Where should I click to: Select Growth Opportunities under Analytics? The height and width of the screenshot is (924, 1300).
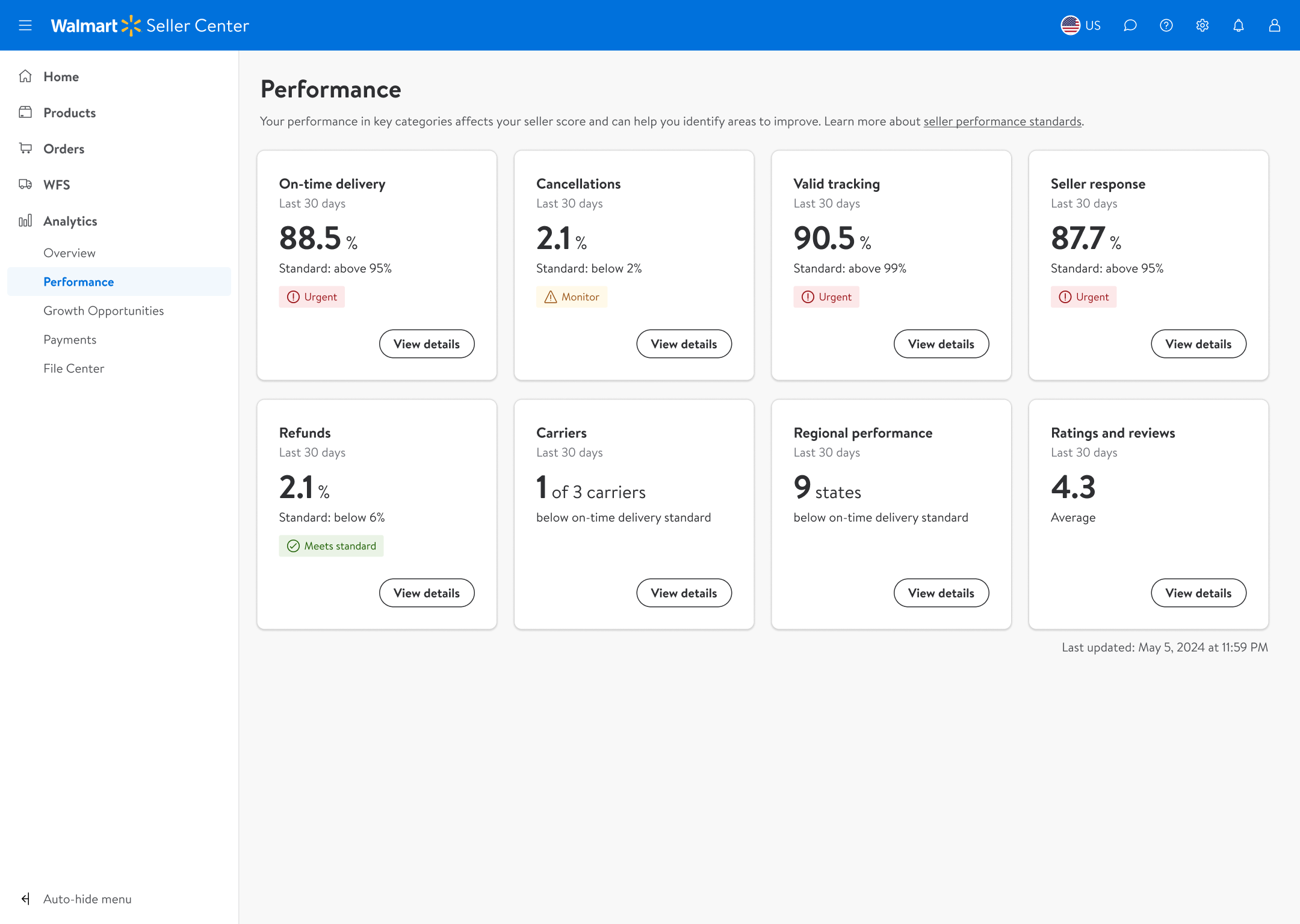pos(104,310)
